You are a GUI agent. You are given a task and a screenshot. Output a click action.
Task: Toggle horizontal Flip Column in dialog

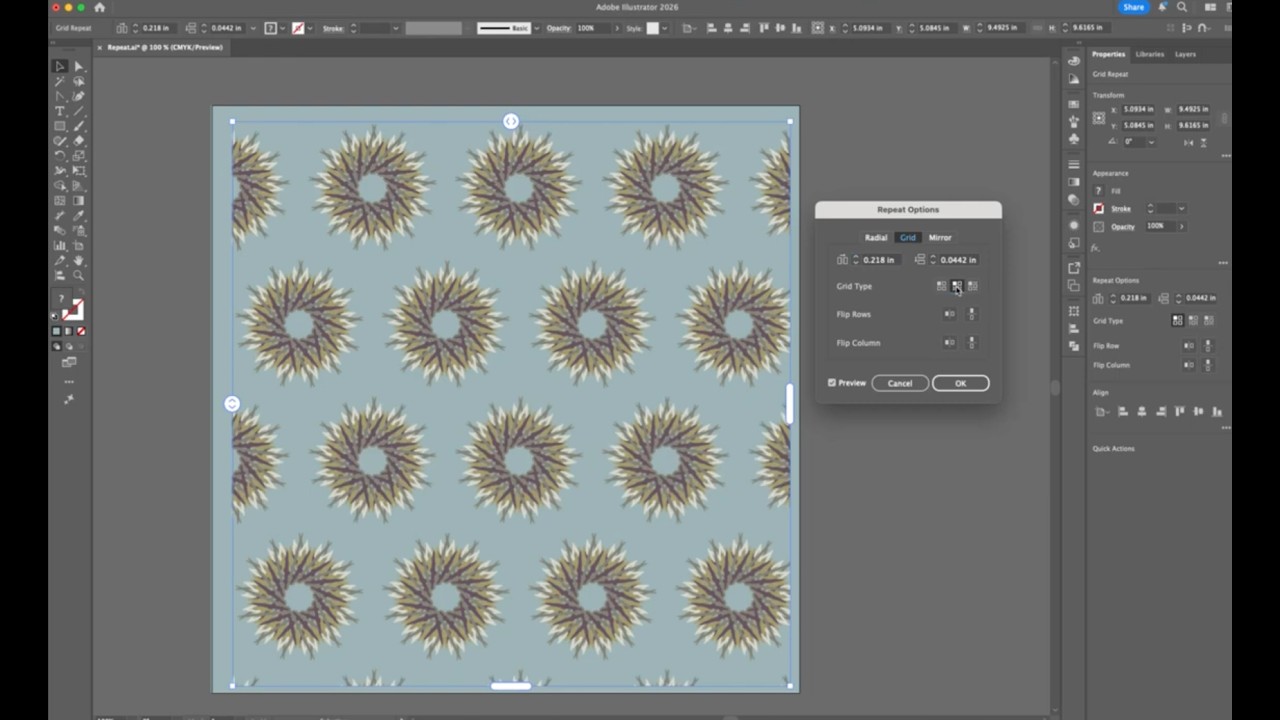949,343
